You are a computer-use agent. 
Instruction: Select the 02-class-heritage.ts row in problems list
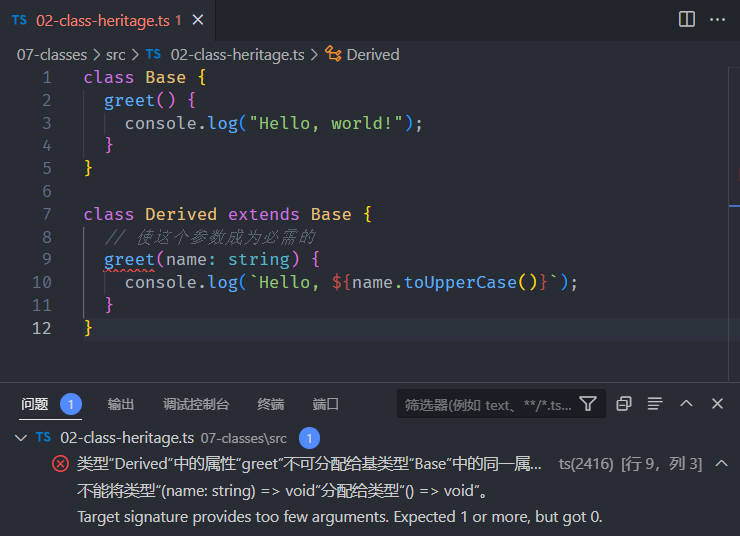click(x=370, y=438)
